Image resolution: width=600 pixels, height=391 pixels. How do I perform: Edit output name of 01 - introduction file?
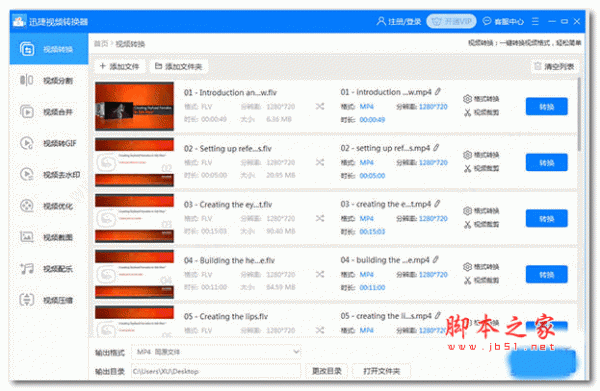pos(438,91)
